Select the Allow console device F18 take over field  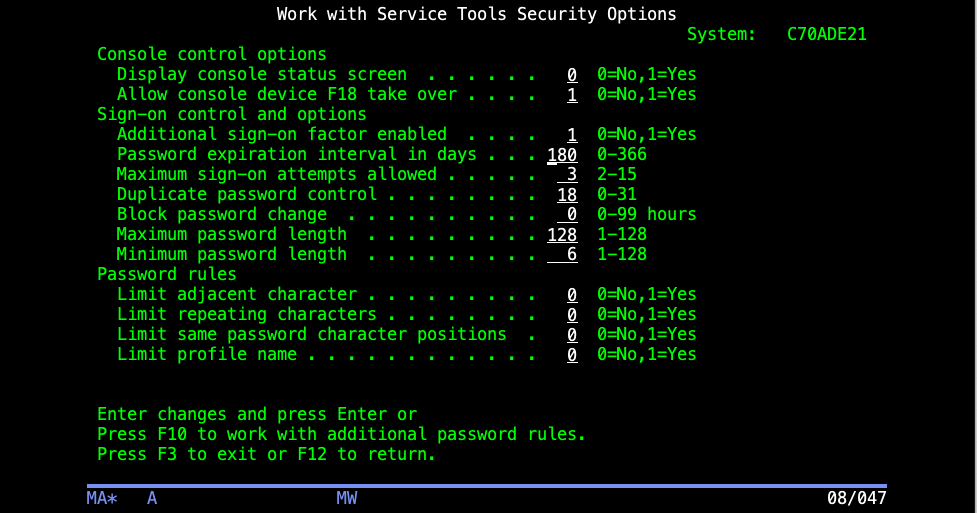click(572, 95)
